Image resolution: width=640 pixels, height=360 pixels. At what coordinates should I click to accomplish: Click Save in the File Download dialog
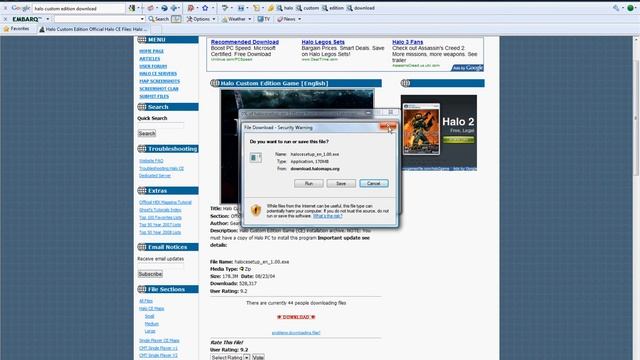(341, 184)
